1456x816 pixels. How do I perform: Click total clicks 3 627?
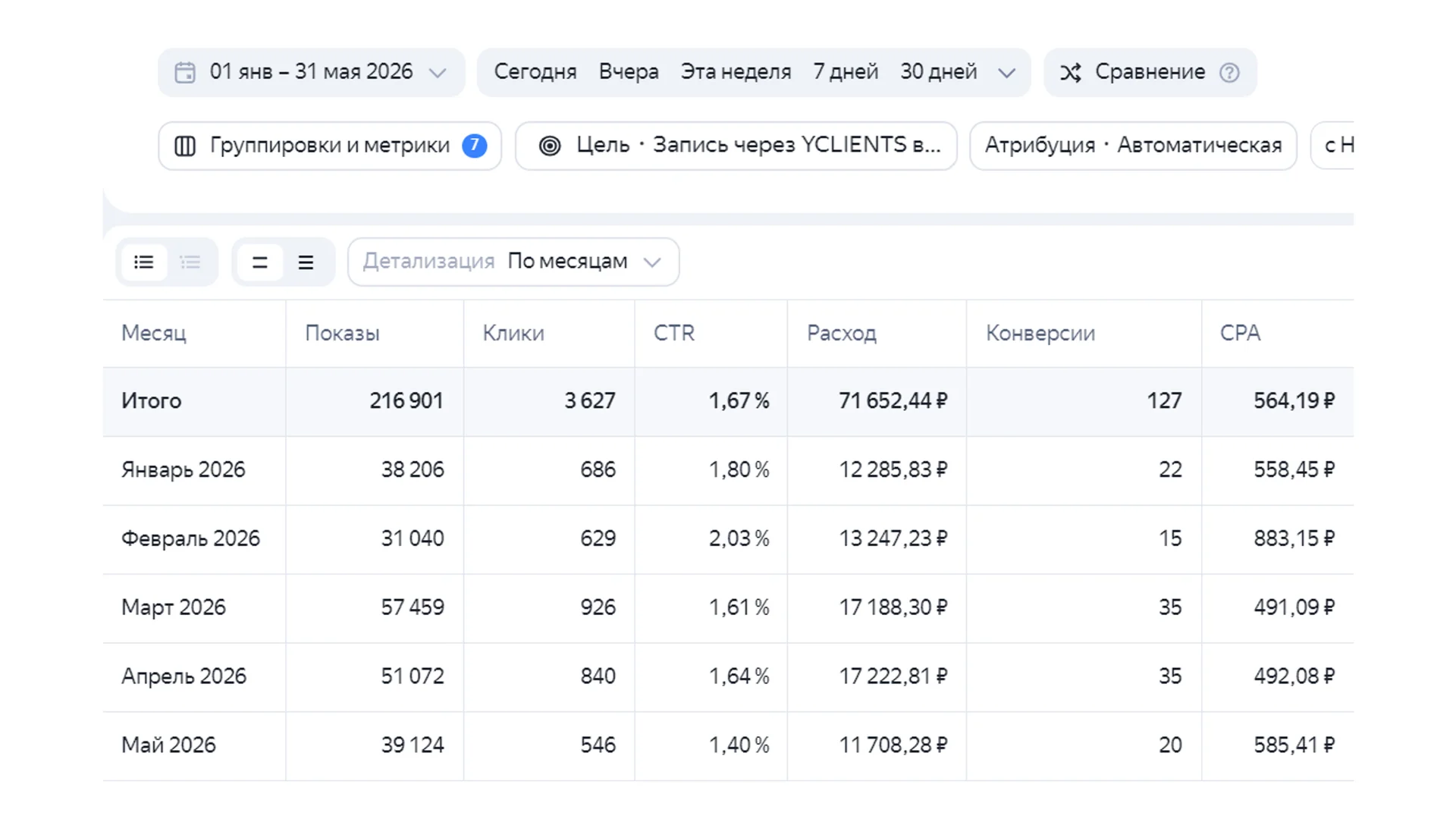590,401
